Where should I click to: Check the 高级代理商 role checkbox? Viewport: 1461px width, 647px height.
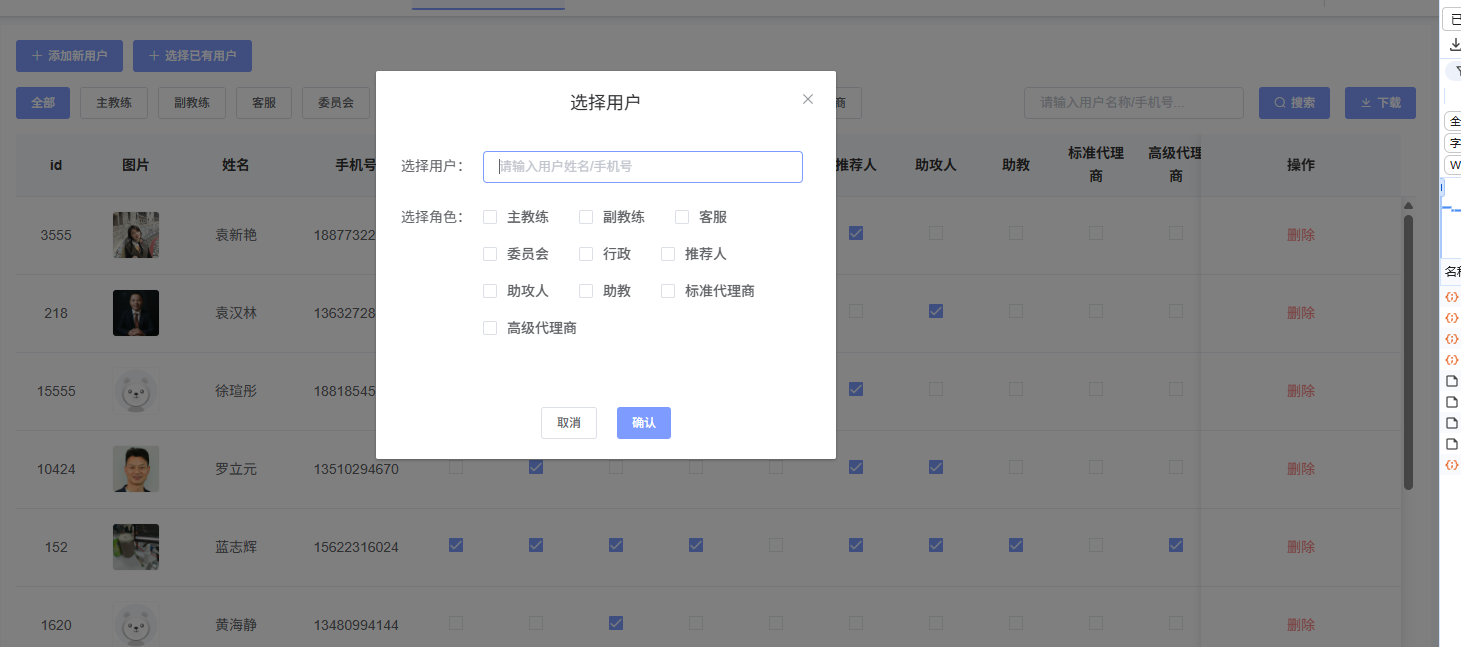click(490, 327)
